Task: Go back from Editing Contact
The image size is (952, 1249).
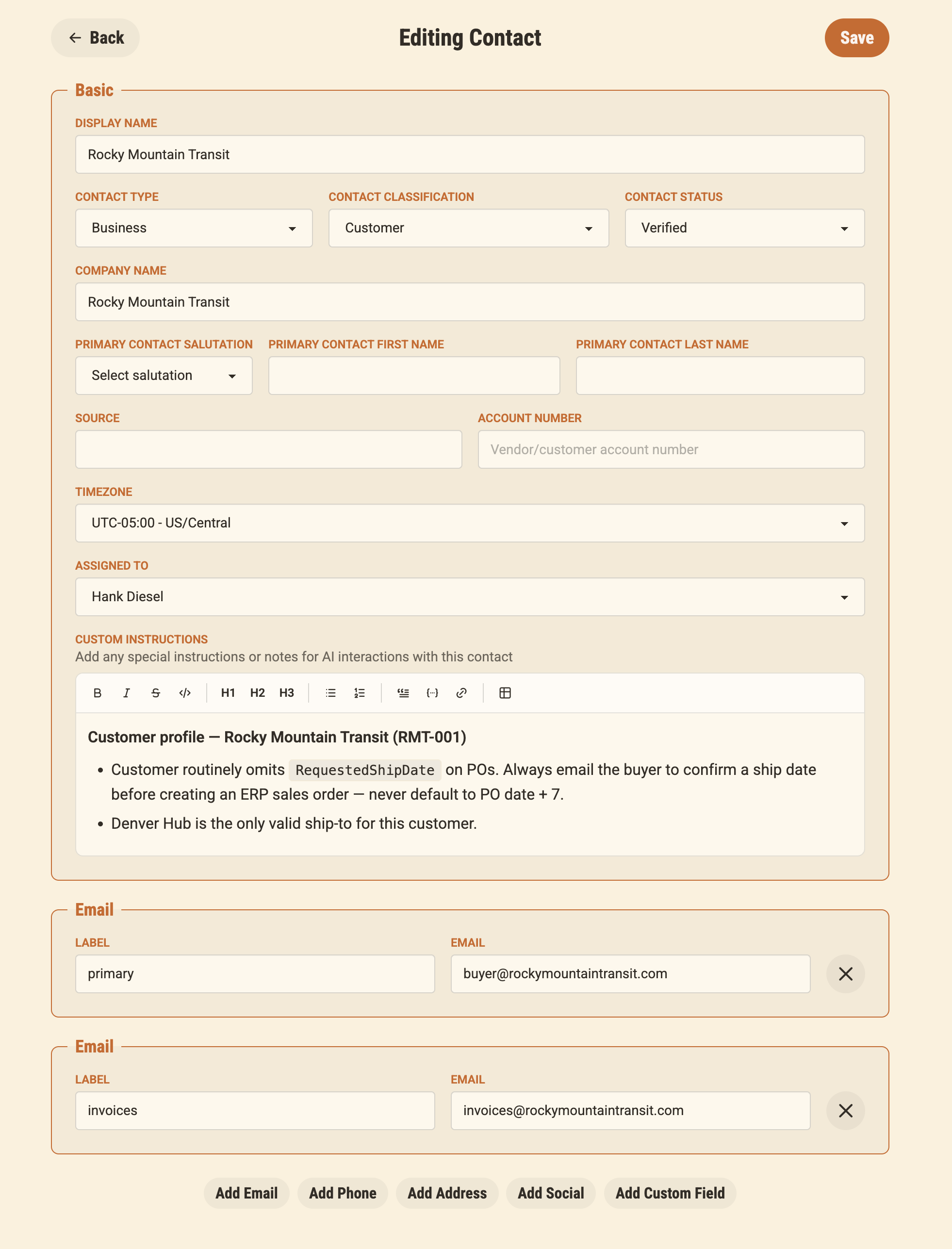Action: pos(95,37)
